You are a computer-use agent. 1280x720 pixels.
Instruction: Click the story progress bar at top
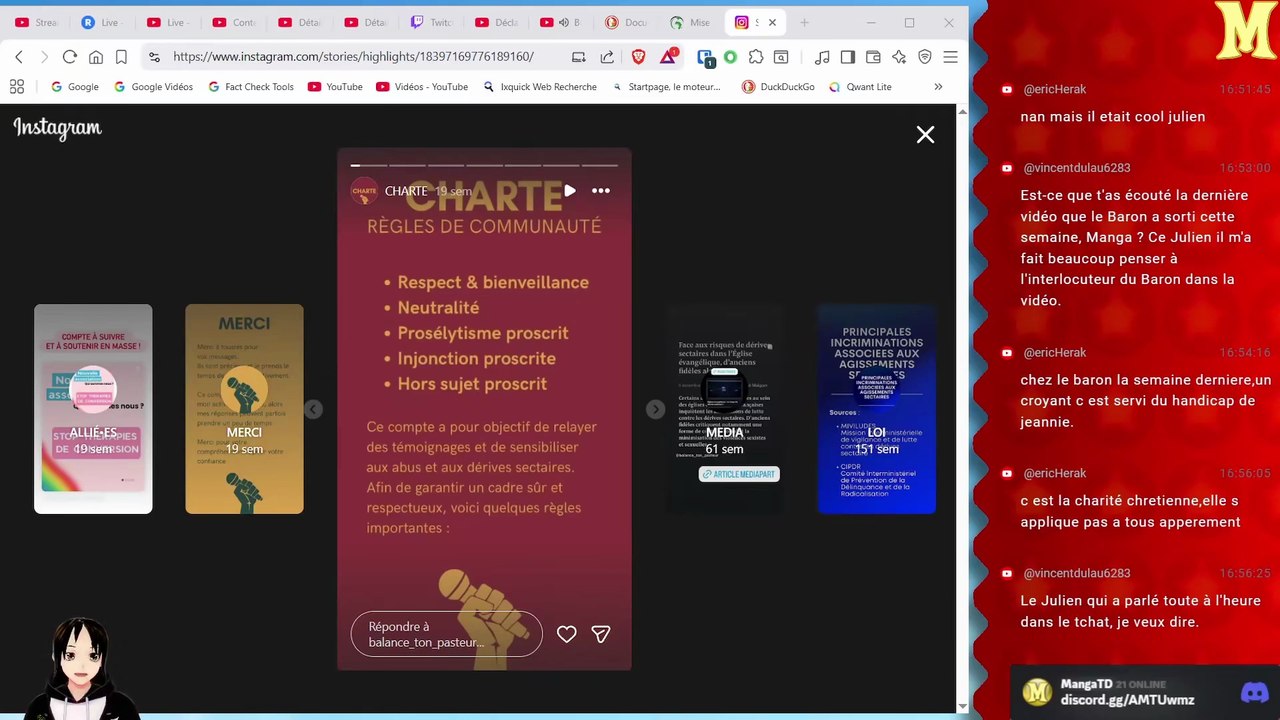tap(484, 165)
